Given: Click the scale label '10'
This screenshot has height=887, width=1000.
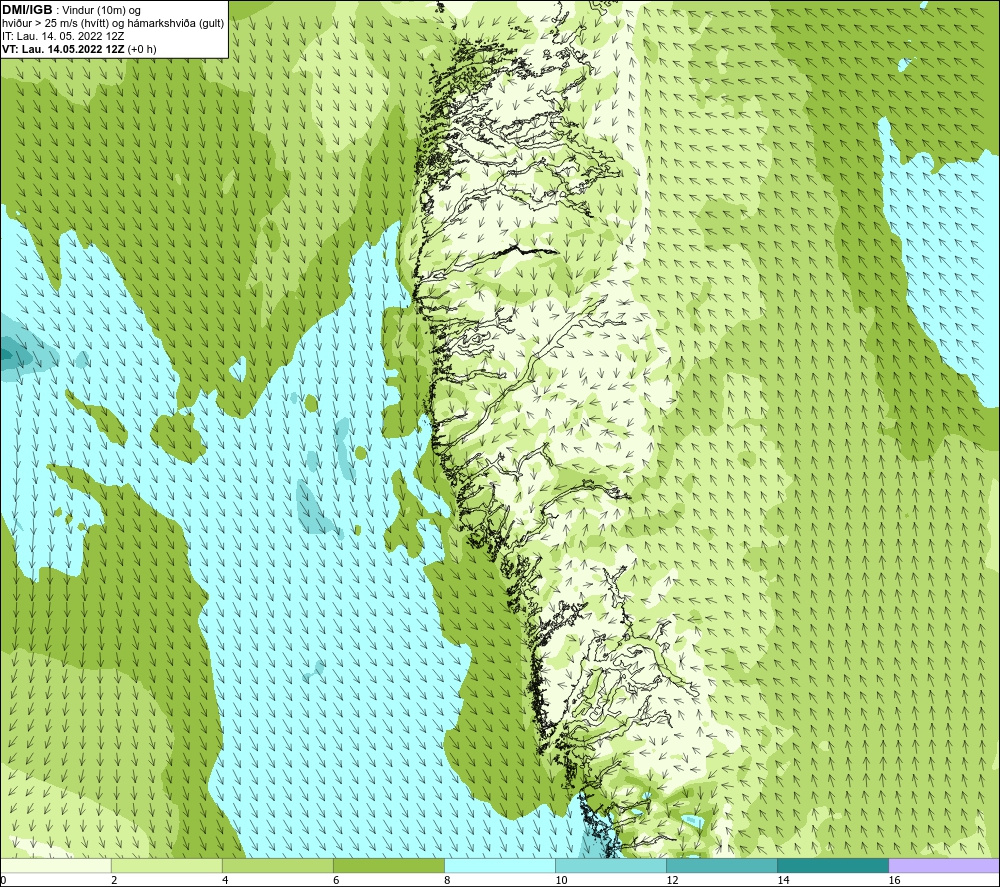Looking at the screenshot, I should (561, 881).
